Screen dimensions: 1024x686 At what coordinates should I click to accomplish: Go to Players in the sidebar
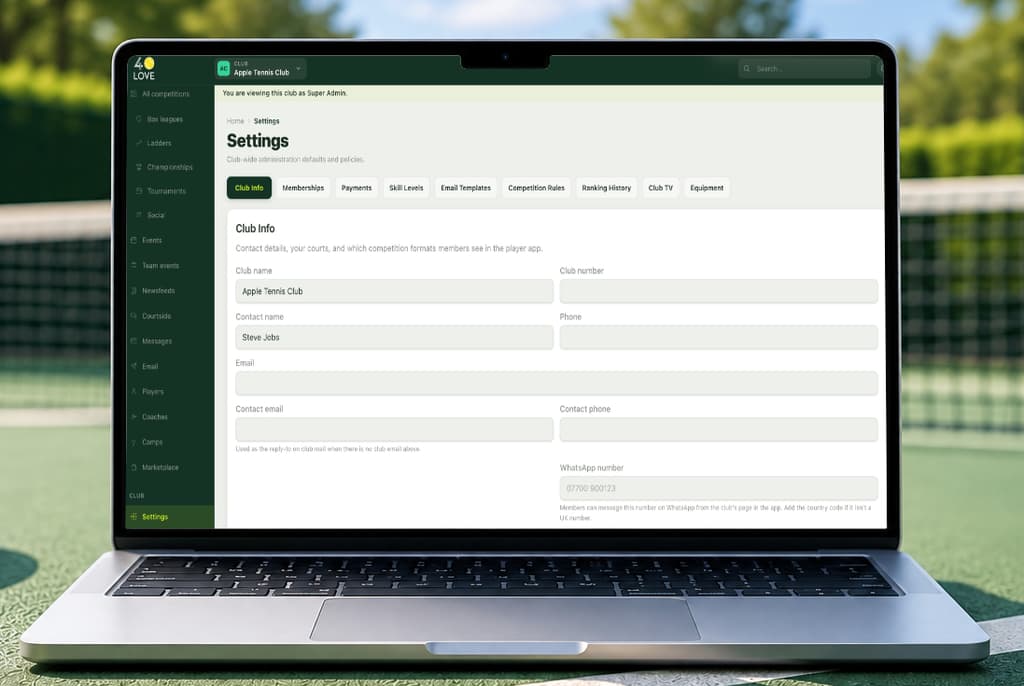(148, 392)
